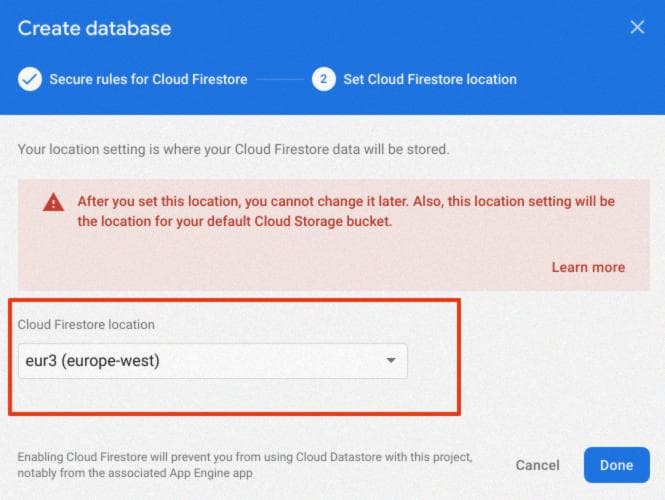Image resolution: width=665 pixels, height=500 pixels.
Task: Click the cannot change location warning text
Action: pos(346,211)
